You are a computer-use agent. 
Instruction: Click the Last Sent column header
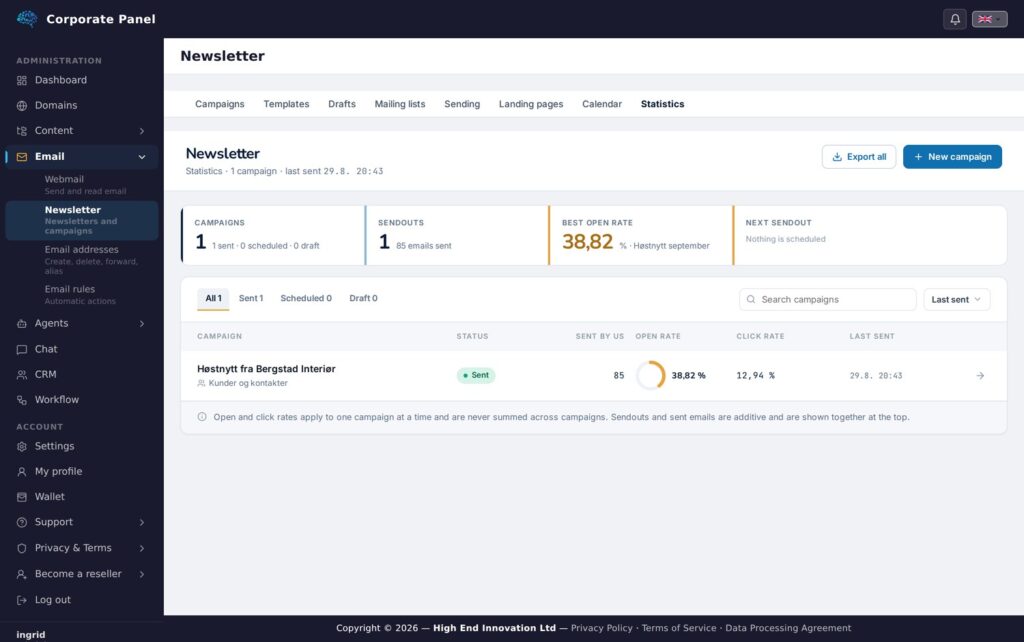pyautogui.click(x=872, y=336)
